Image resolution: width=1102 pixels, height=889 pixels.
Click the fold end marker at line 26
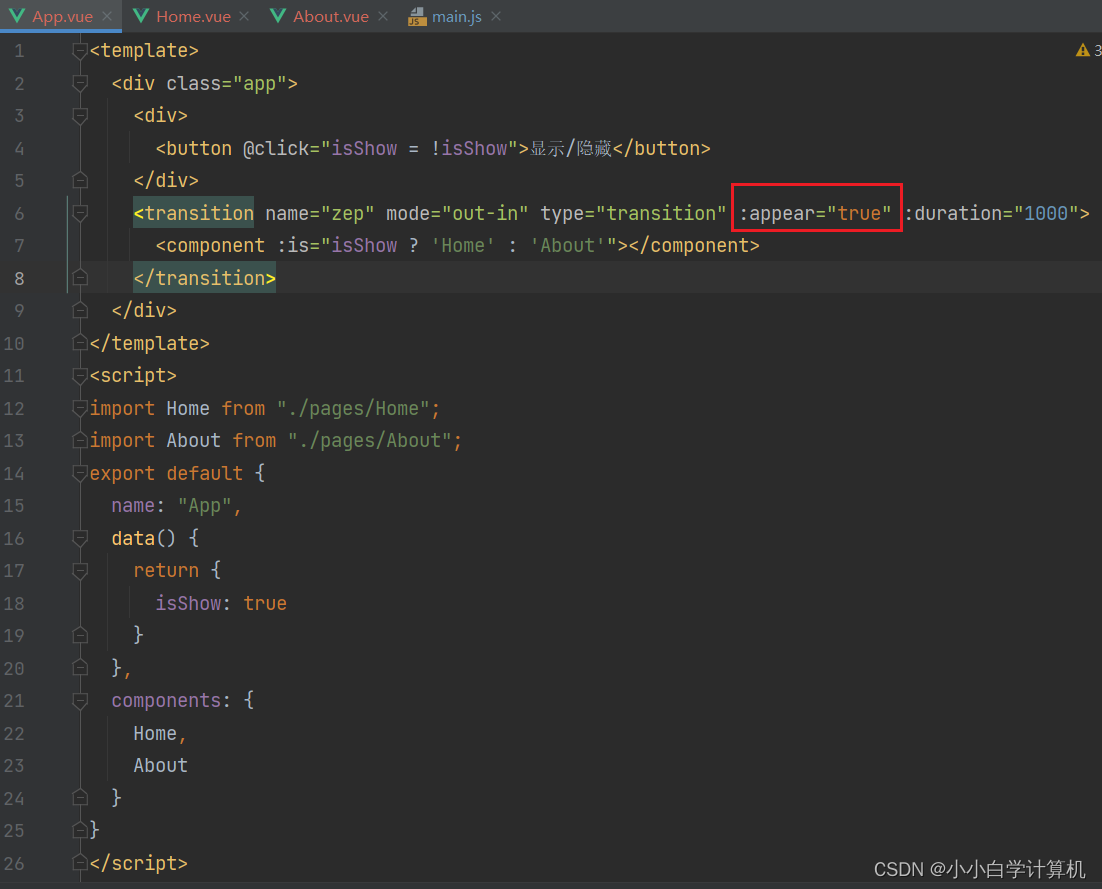pos(80,863)
